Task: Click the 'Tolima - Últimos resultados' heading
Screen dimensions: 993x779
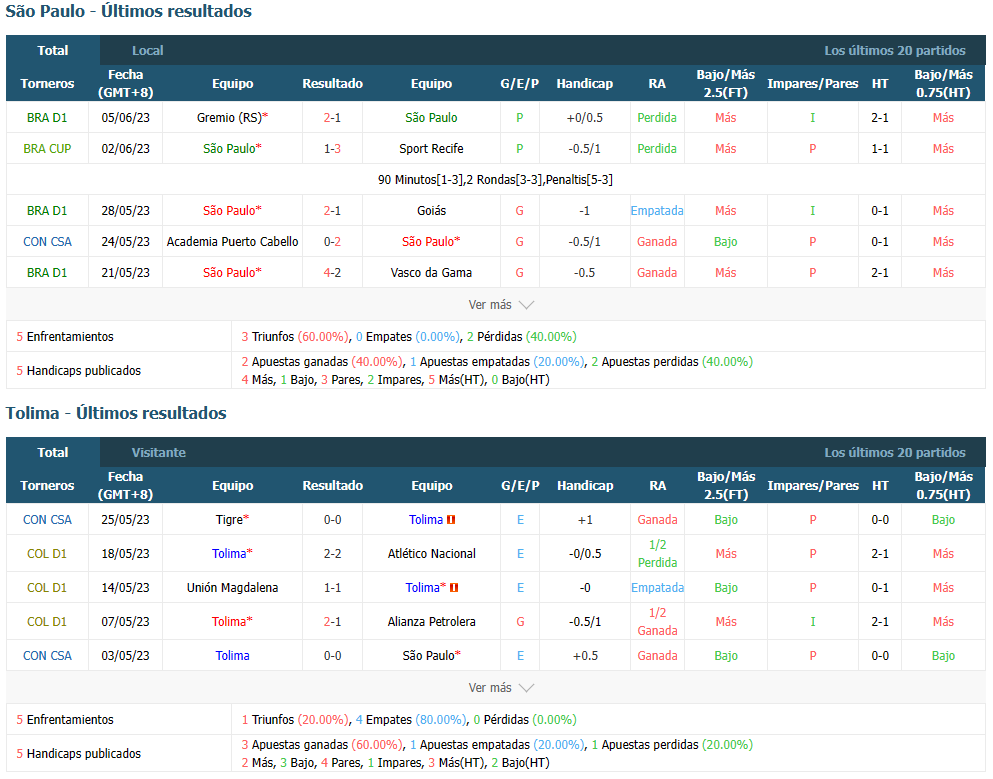Action: point(116,414)
